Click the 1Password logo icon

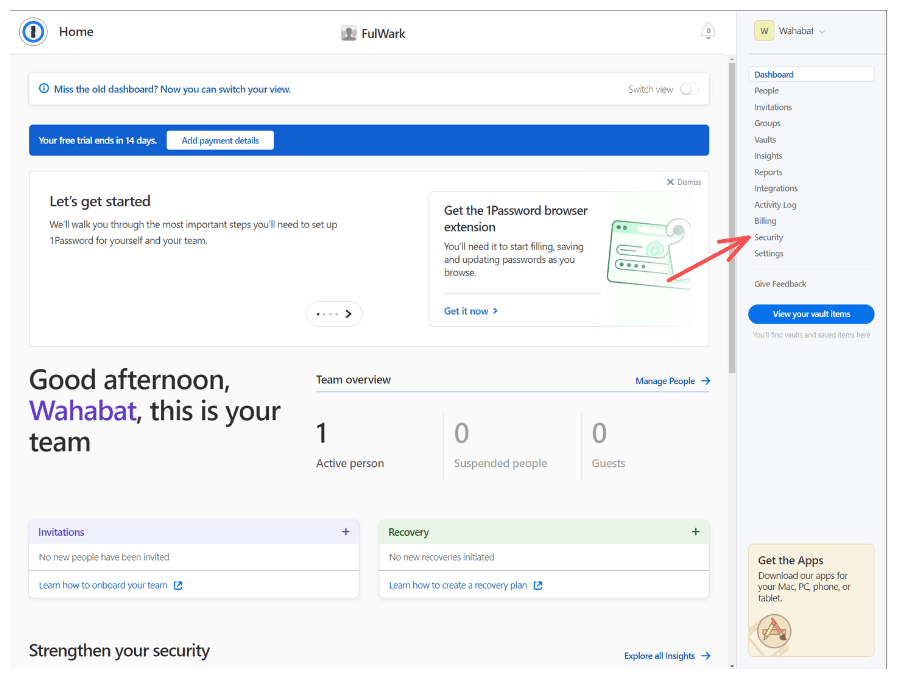33,32
